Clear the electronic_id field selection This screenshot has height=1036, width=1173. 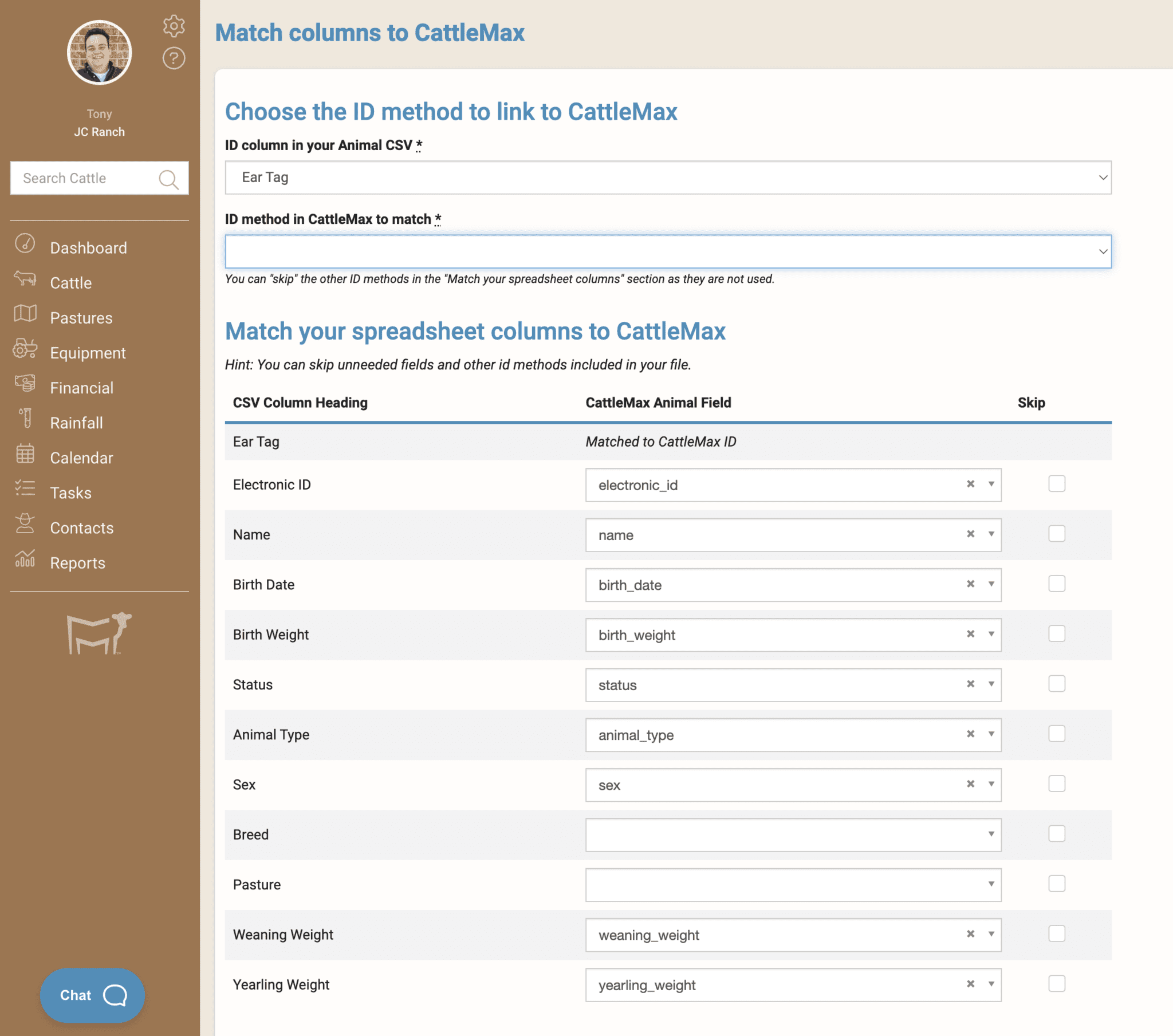(970, 484)
